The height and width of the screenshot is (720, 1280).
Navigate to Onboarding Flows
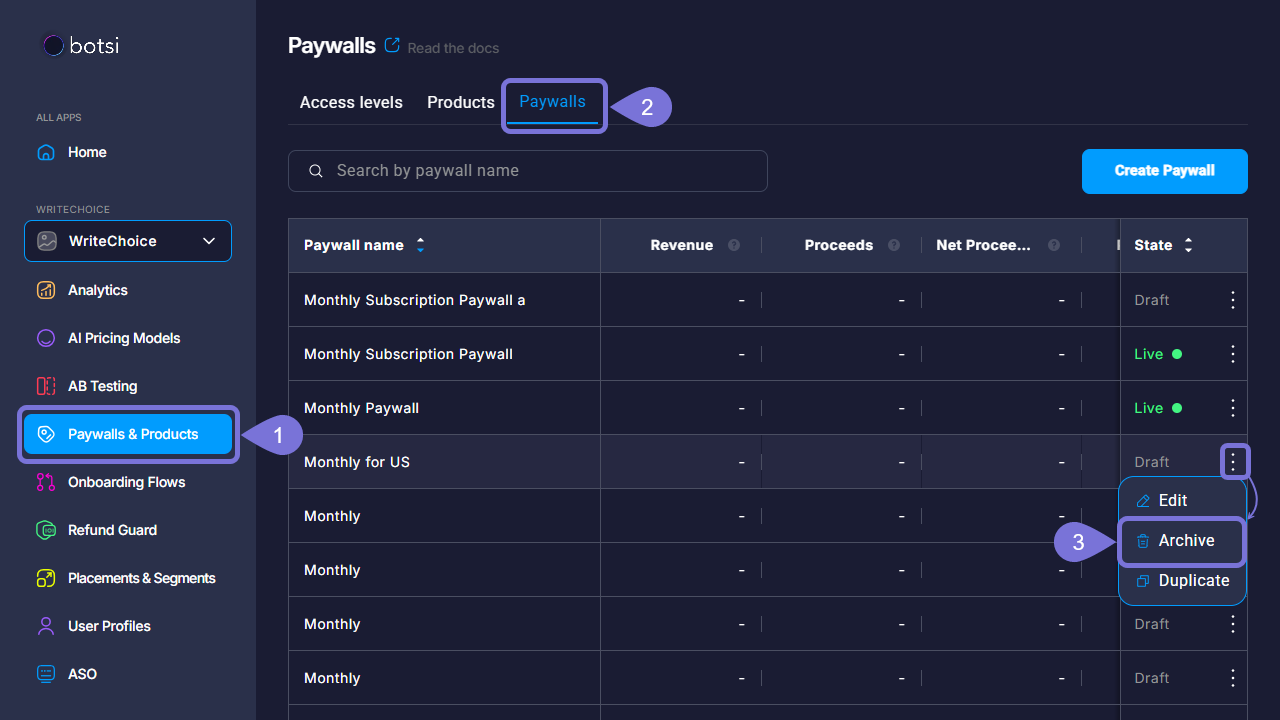pos(126,482)
